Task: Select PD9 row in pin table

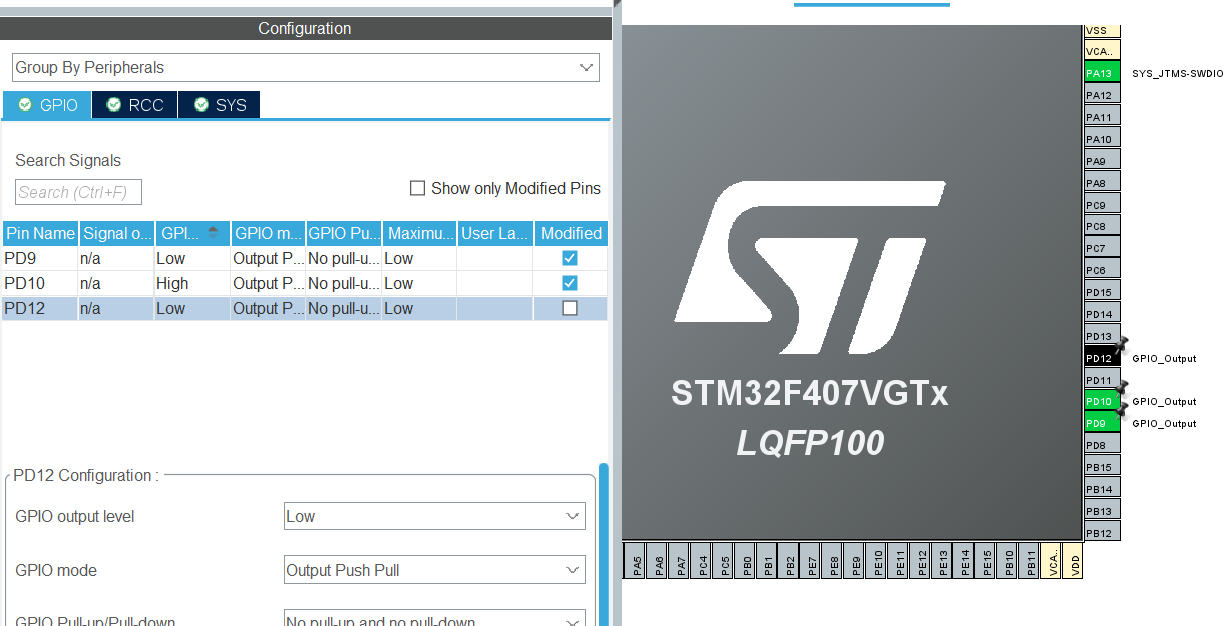Action: pos(305,258)
